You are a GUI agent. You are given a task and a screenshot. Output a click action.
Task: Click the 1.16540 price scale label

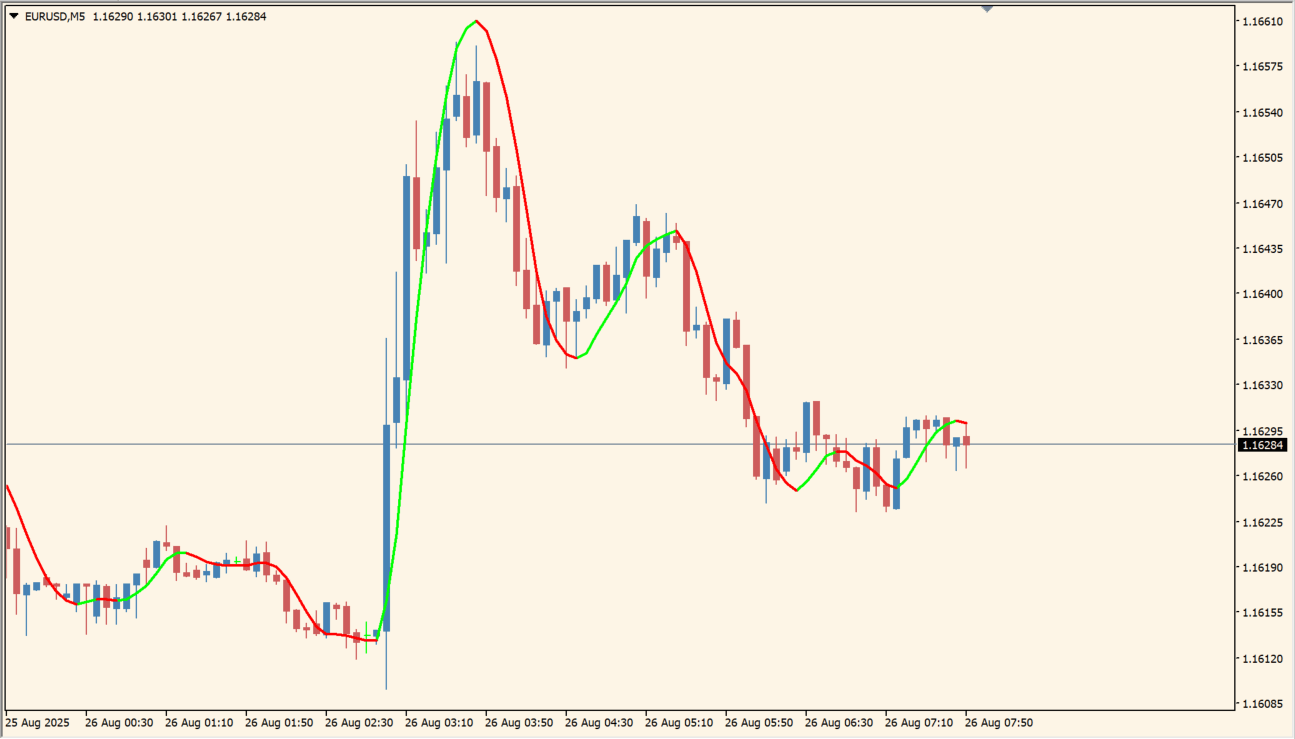(x=1262, y=112)
